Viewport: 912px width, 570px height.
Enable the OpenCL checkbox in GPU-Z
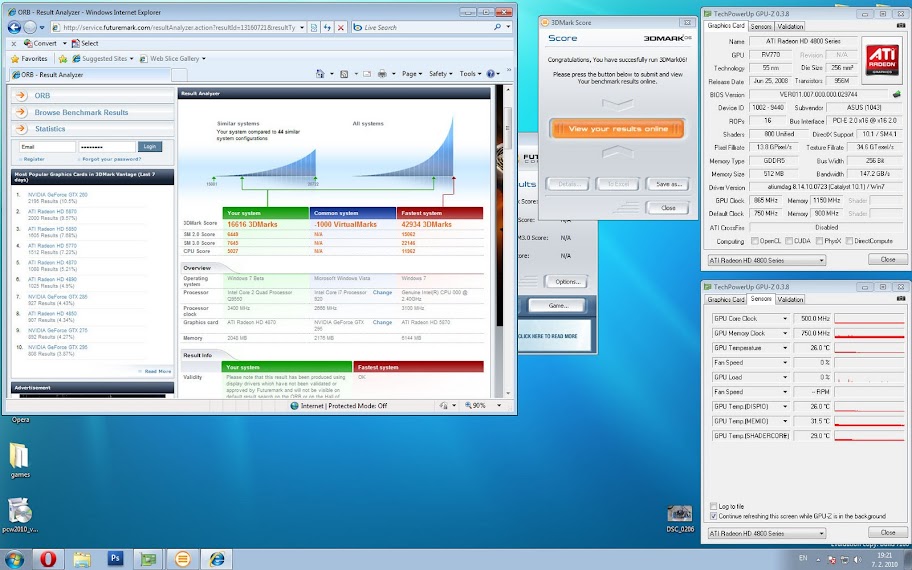pyautogui.click(x=754, y=241)
